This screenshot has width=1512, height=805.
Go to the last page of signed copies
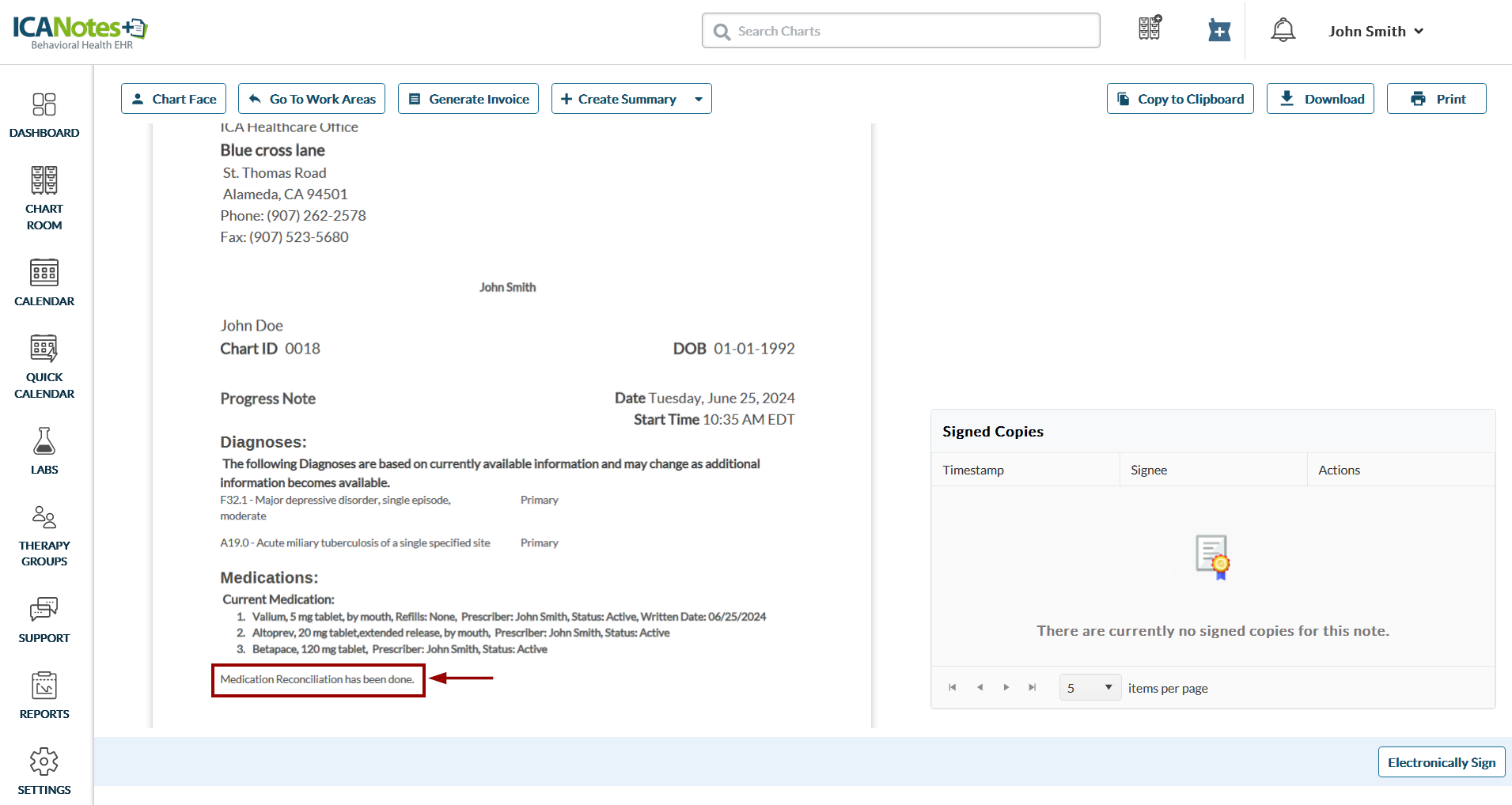click(x=1033, y=688)
